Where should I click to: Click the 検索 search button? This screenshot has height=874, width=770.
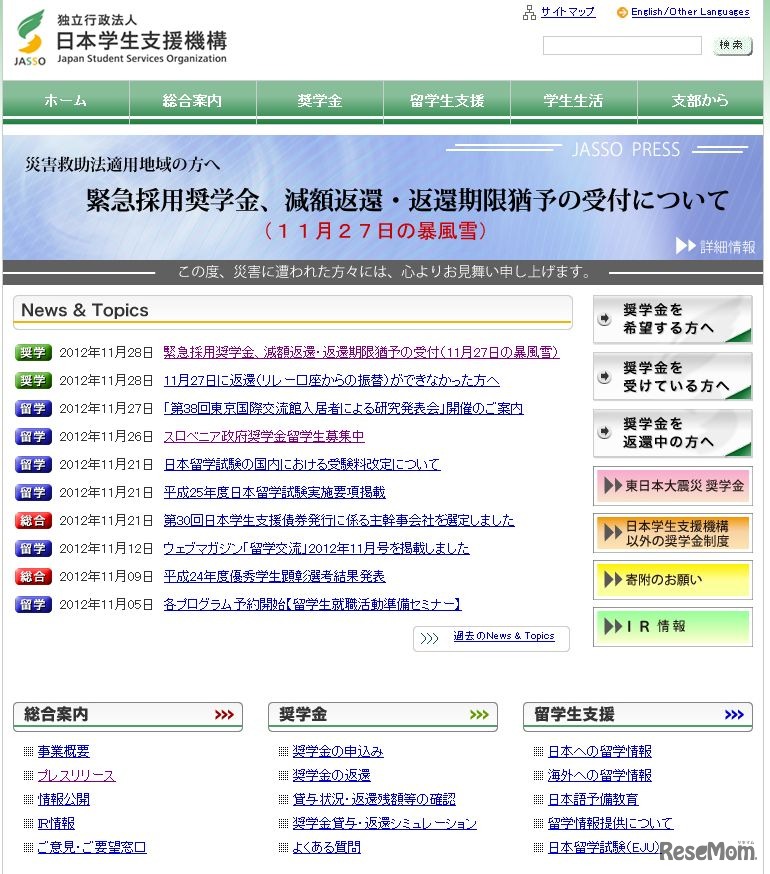pyautogui.click(x=732, y=45)
